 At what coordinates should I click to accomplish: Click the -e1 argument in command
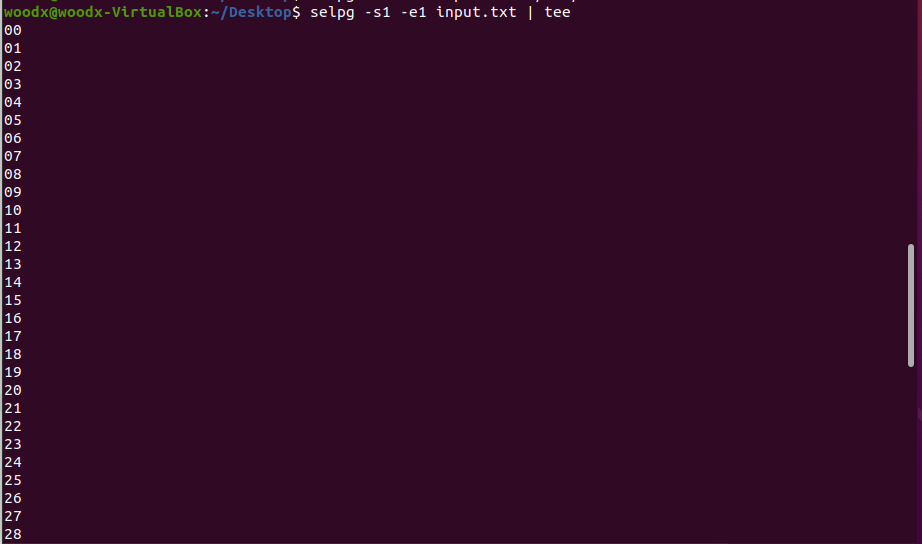(413, 12)
